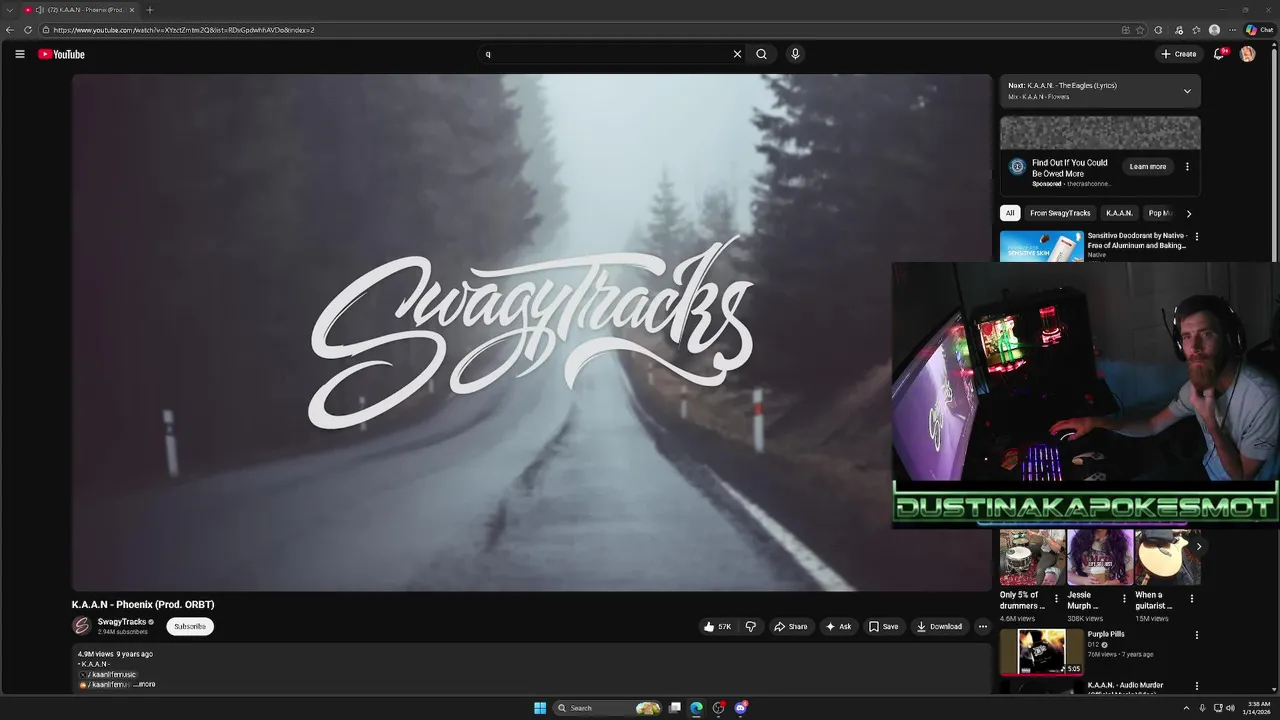This screenshot has width=1280, height=720.
Task: Clear the YouTube search box with X
Action: coord(737,54)
